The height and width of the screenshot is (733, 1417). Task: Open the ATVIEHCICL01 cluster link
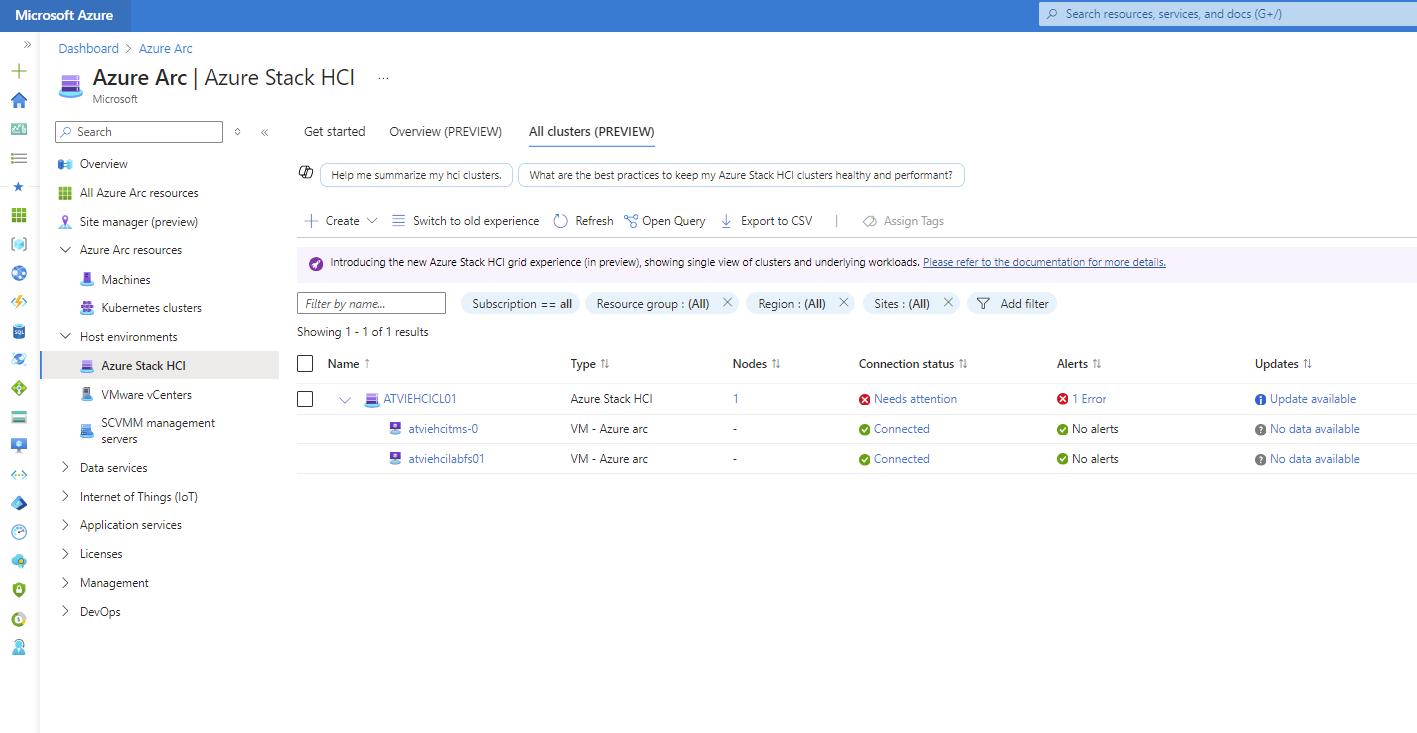pyautogui.click(x=420, y=399)
